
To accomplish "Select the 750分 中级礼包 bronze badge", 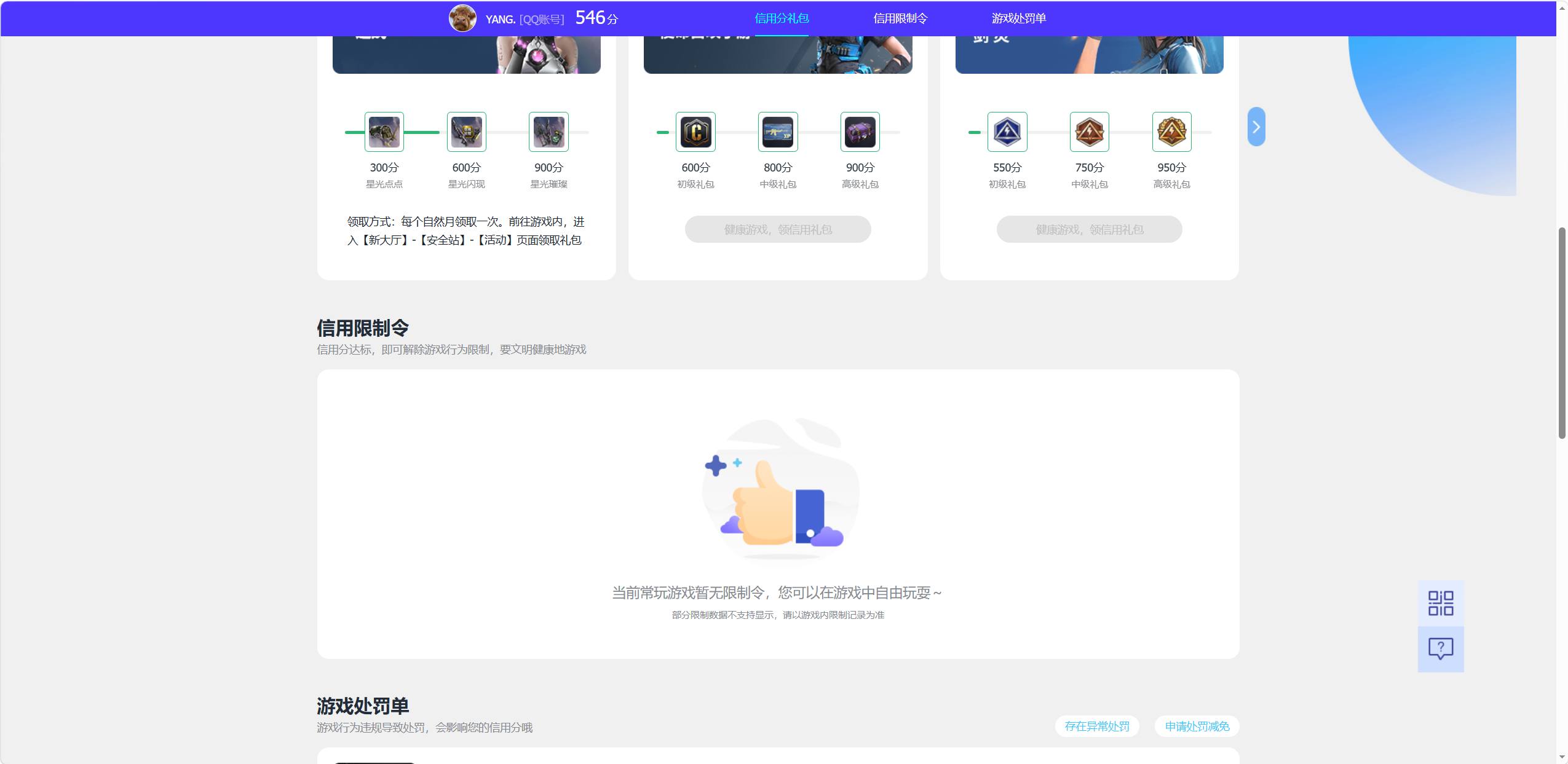I will (1090, 132).
